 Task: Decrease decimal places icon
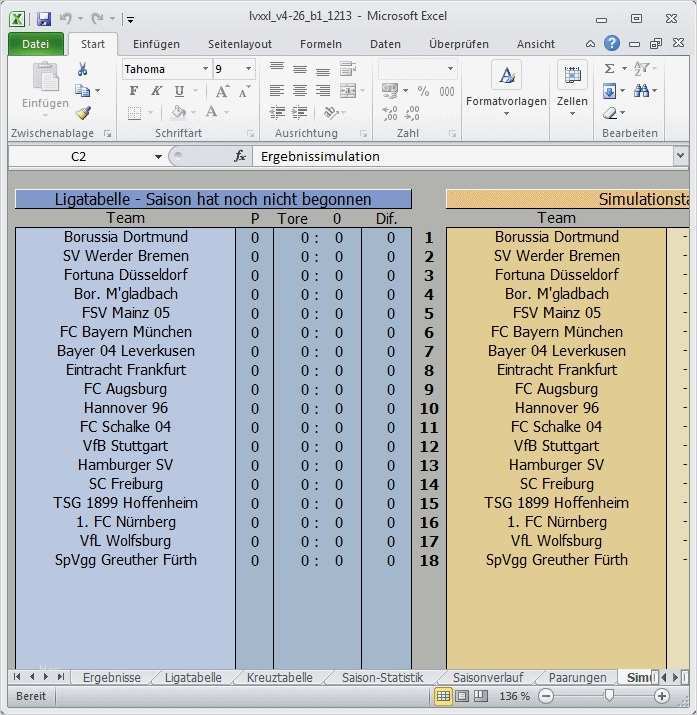pos(412,113)
